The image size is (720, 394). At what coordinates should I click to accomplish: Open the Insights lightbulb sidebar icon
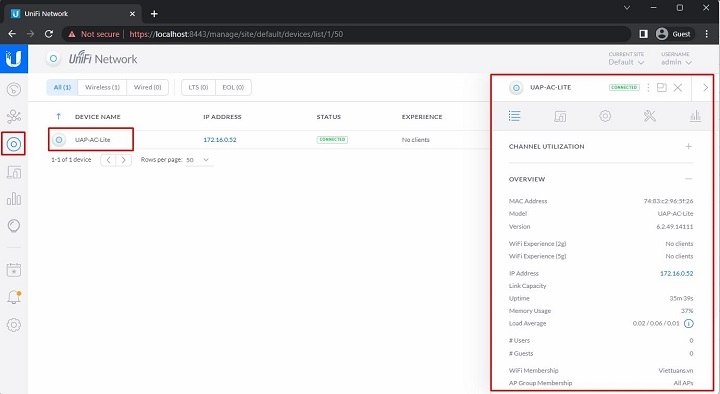pos(14,226)
